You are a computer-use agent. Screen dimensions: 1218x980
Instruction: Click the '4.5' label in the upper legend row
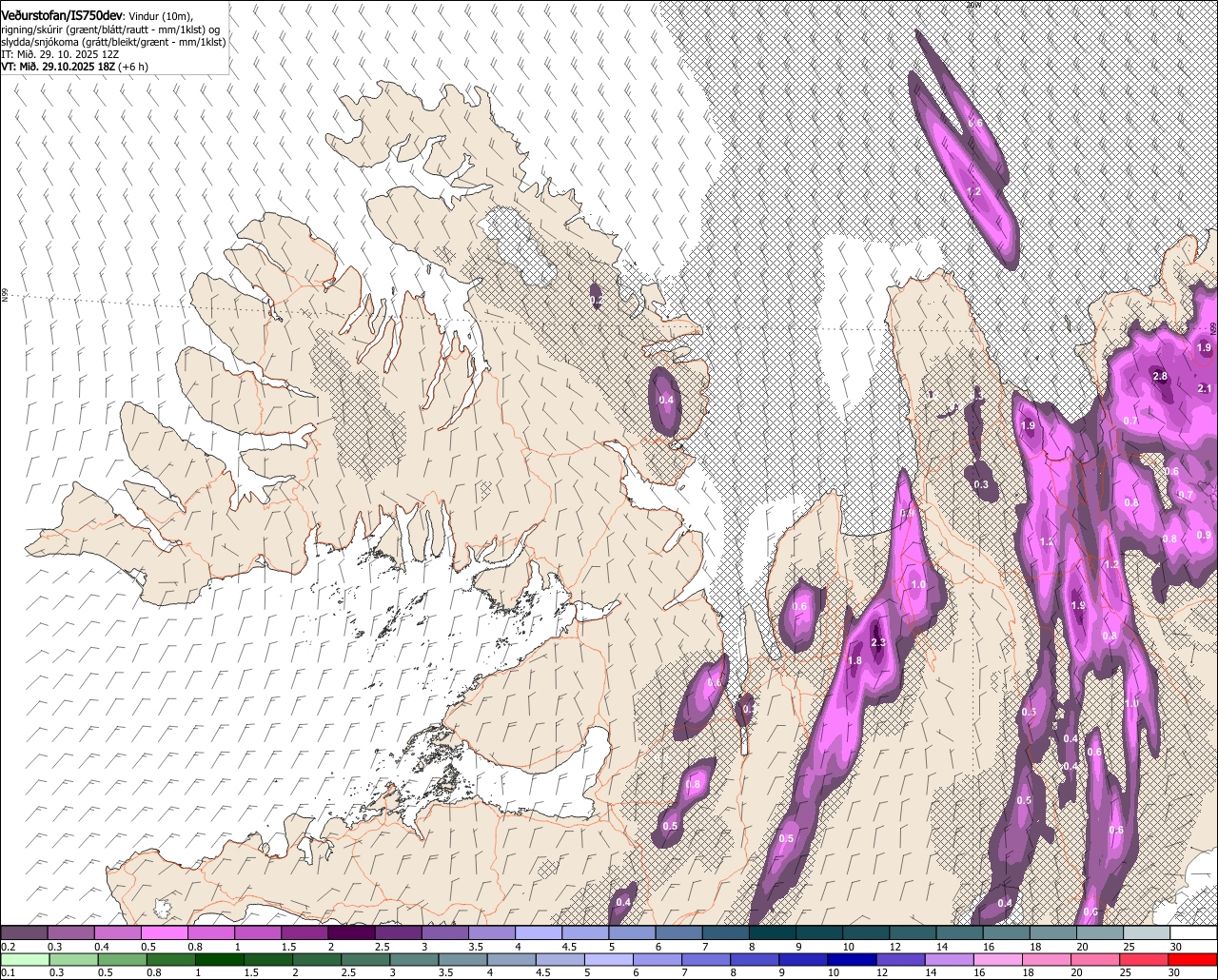click(x=570, y=946)
